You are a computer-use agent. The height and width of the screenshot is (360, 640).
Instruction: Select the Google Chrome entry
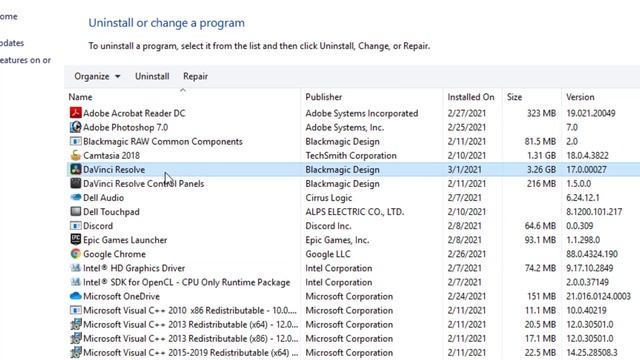coord(114,254)
